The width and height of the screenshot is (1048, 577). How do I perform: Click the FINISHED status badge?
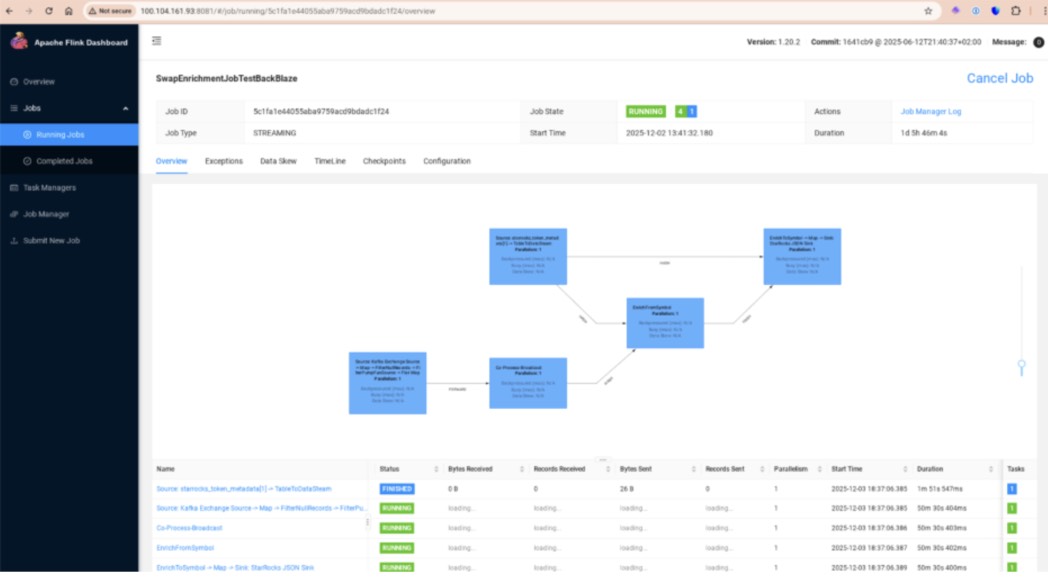tap(397, 489)
